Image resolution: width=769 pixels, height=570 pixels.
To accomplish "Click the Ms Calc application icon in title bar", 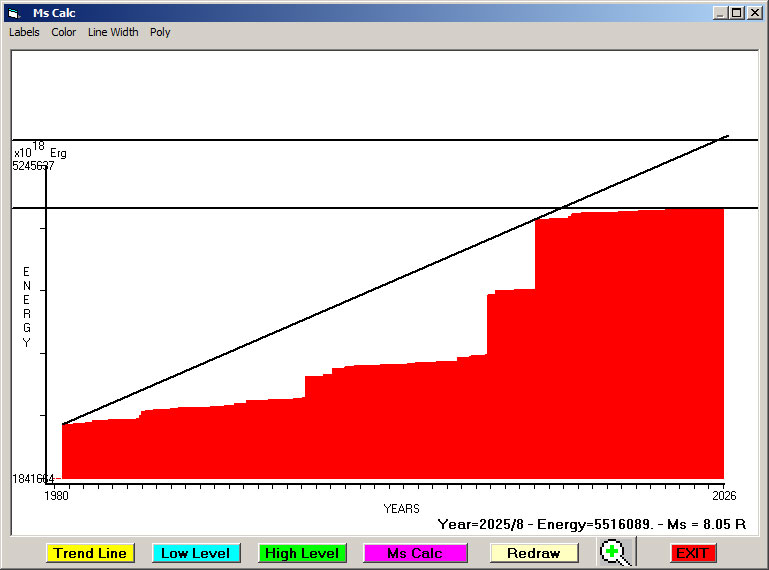I will pos(13,13).
